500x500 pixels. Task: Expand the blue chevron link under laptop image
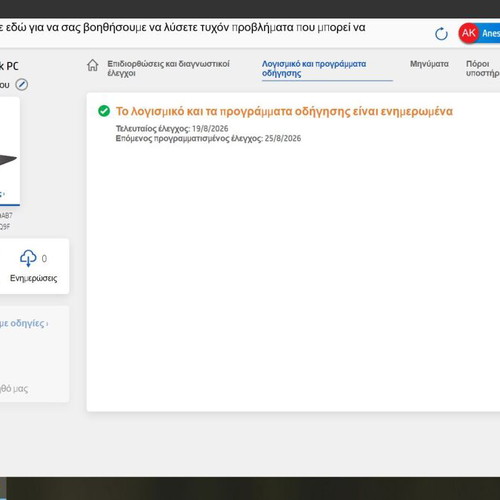[3, 194]
